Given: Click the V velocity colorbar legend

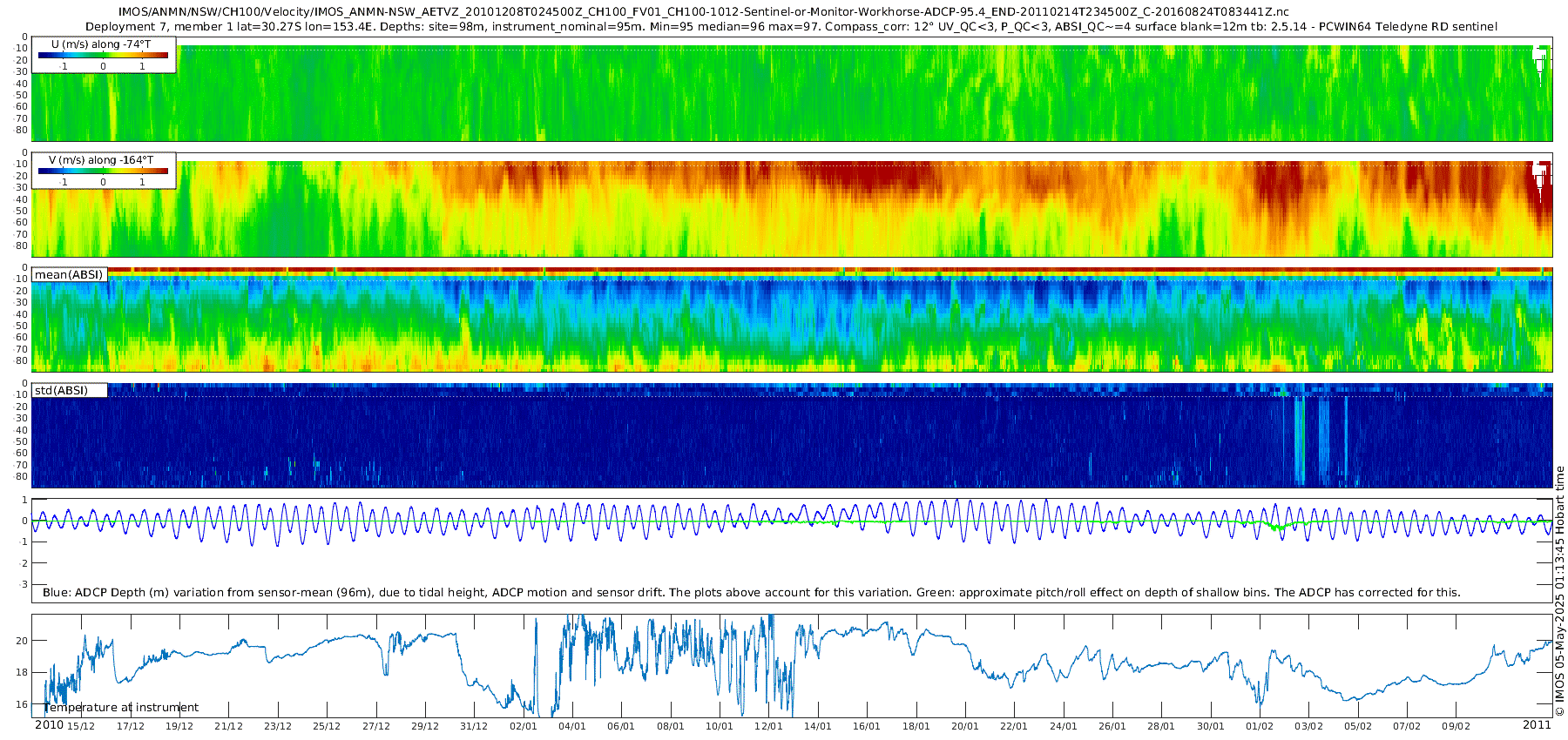Looking at the screenshot, I should [x=104, y=171].
